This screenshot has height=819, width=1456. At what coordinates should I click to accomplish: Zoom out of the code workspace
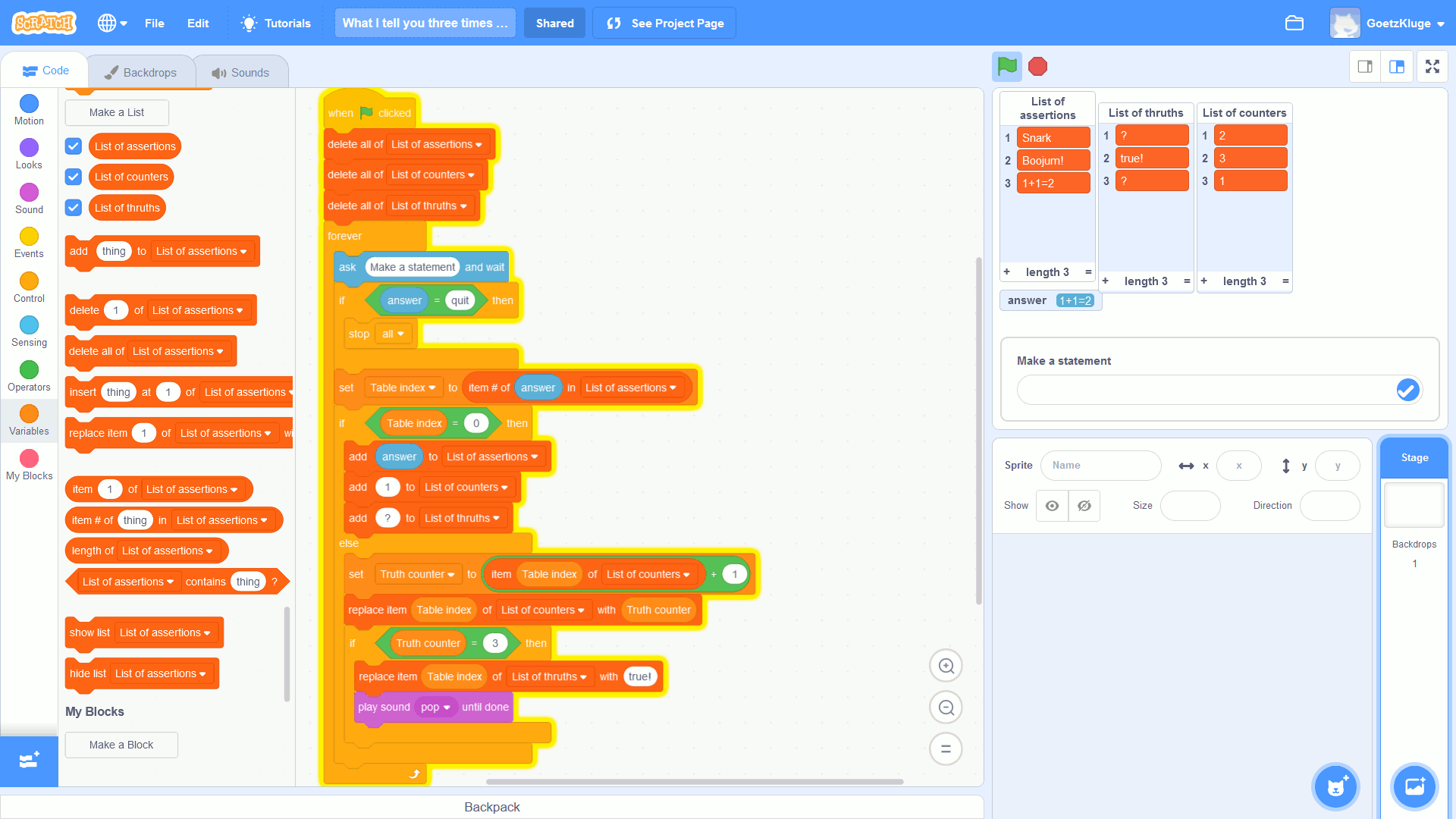[946, 708]
